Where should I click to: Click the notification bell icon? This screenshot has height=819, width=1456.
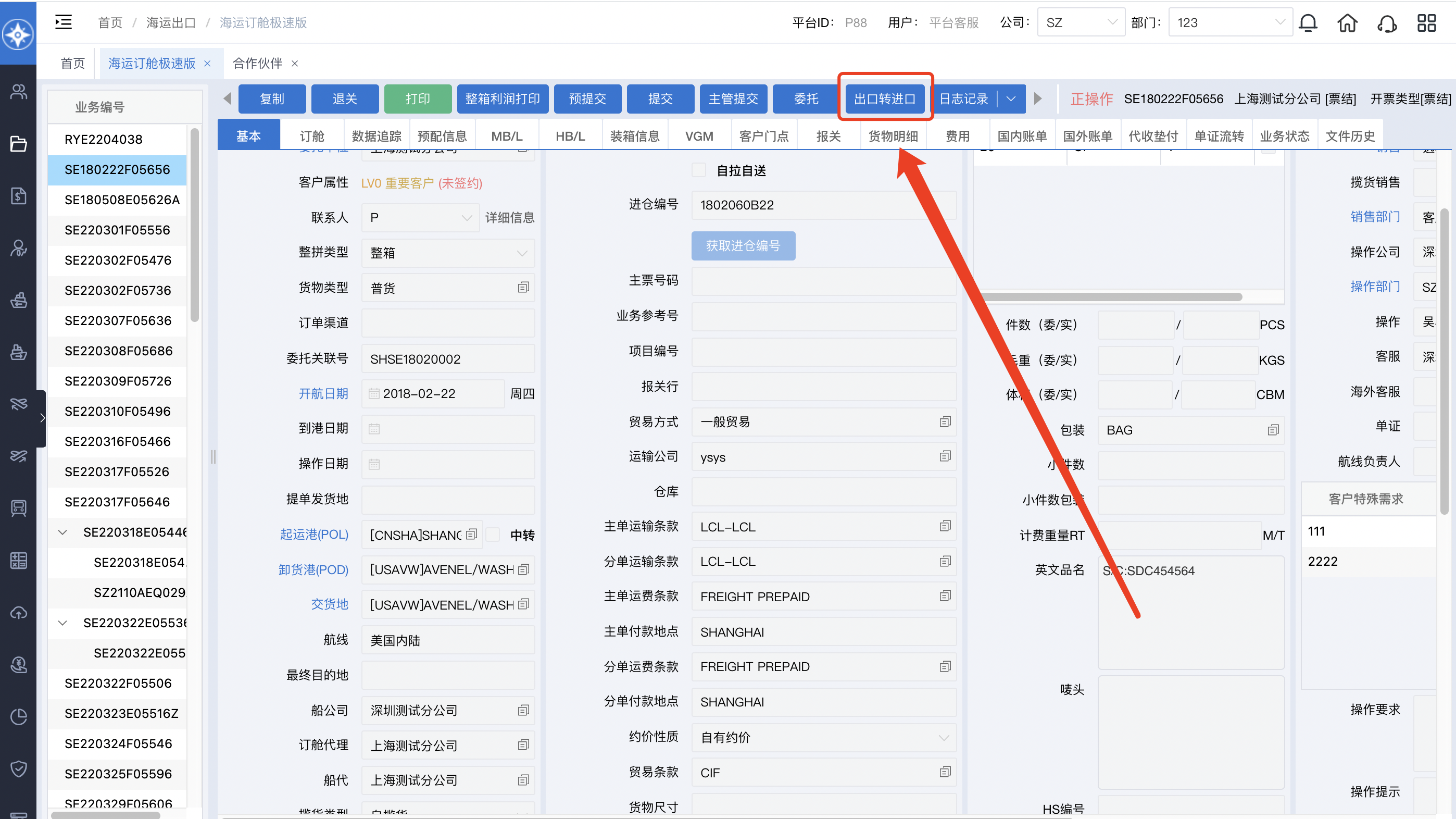point(1308,22)
